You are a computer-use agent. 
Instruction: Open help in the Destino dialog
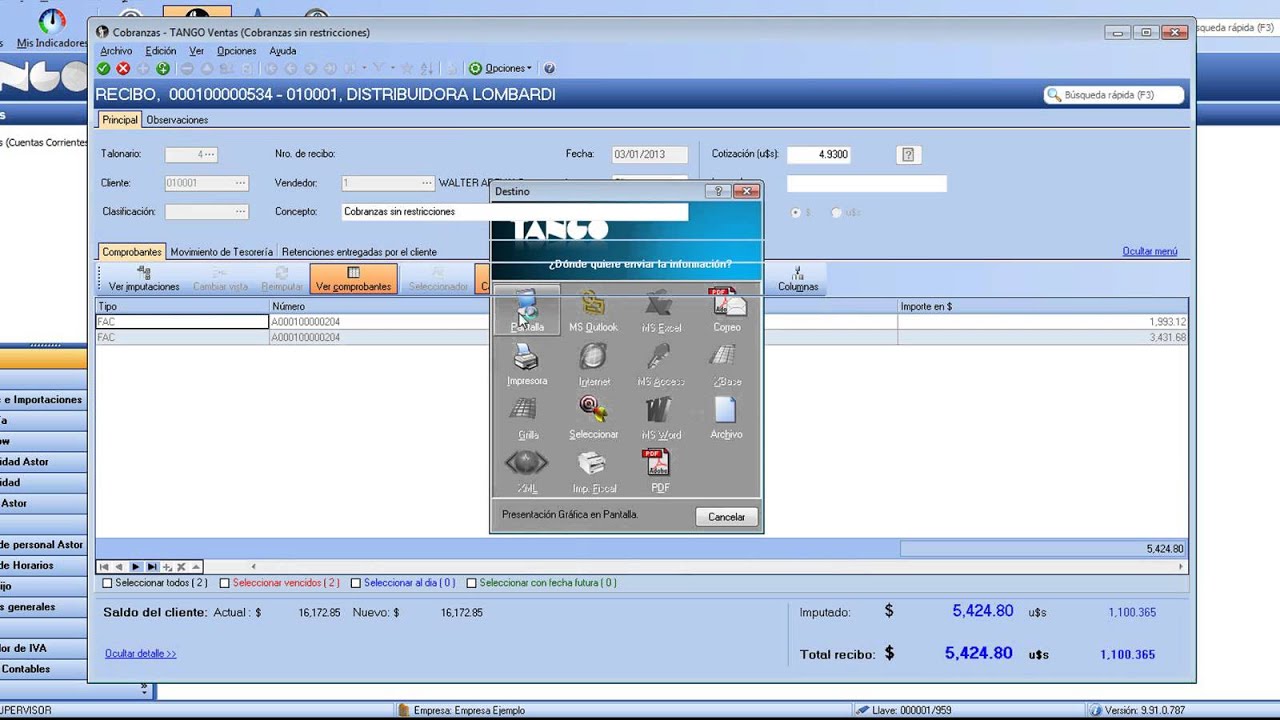(718, 191)
